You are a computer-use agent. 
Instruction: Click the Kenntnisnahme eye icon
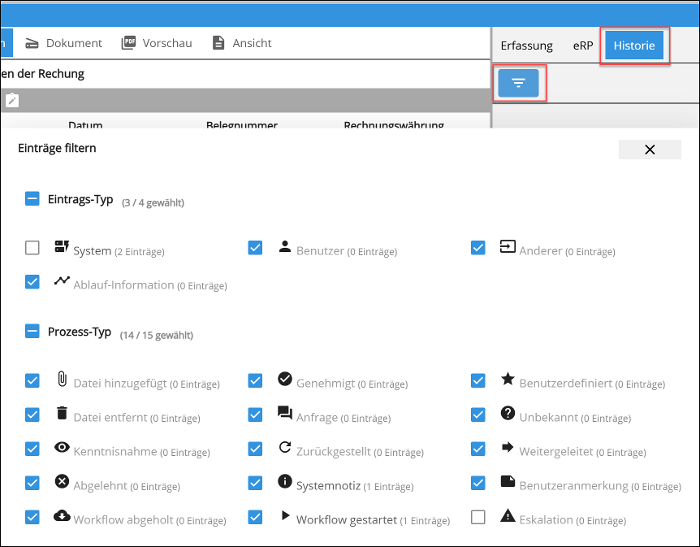[62, 447]
